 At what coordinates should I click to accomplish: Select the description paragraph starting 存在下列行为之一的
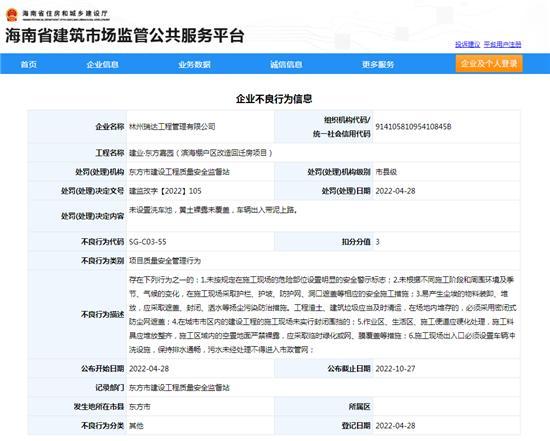click(x=323, y=314)
